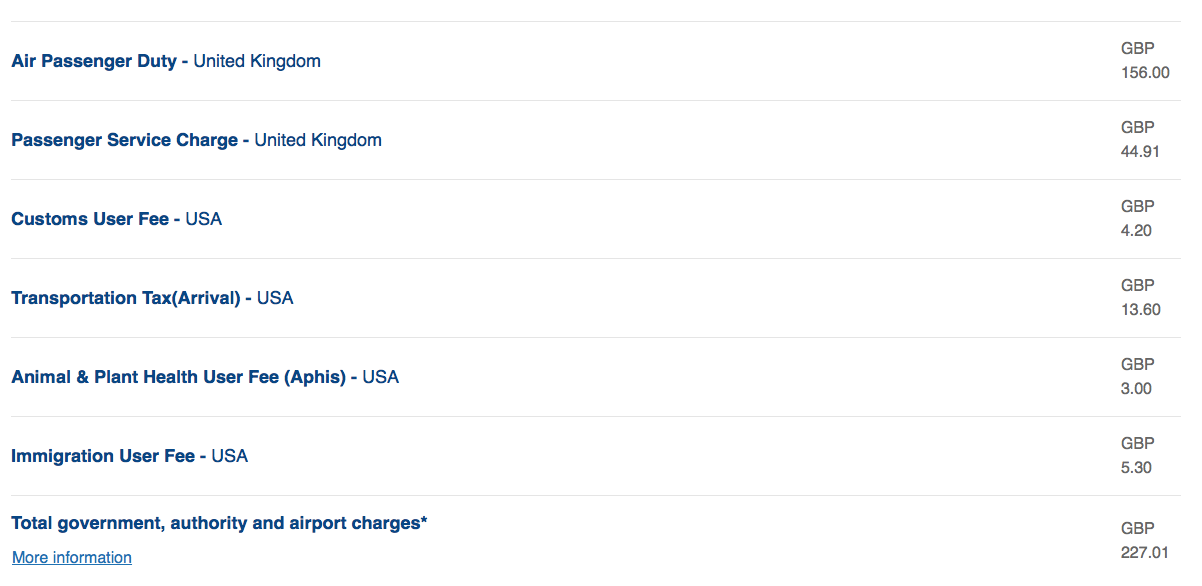Click United Kingdom beside Air Passenger Duty
Viewport: 1202px width, 586px height.
coord(257,61)
